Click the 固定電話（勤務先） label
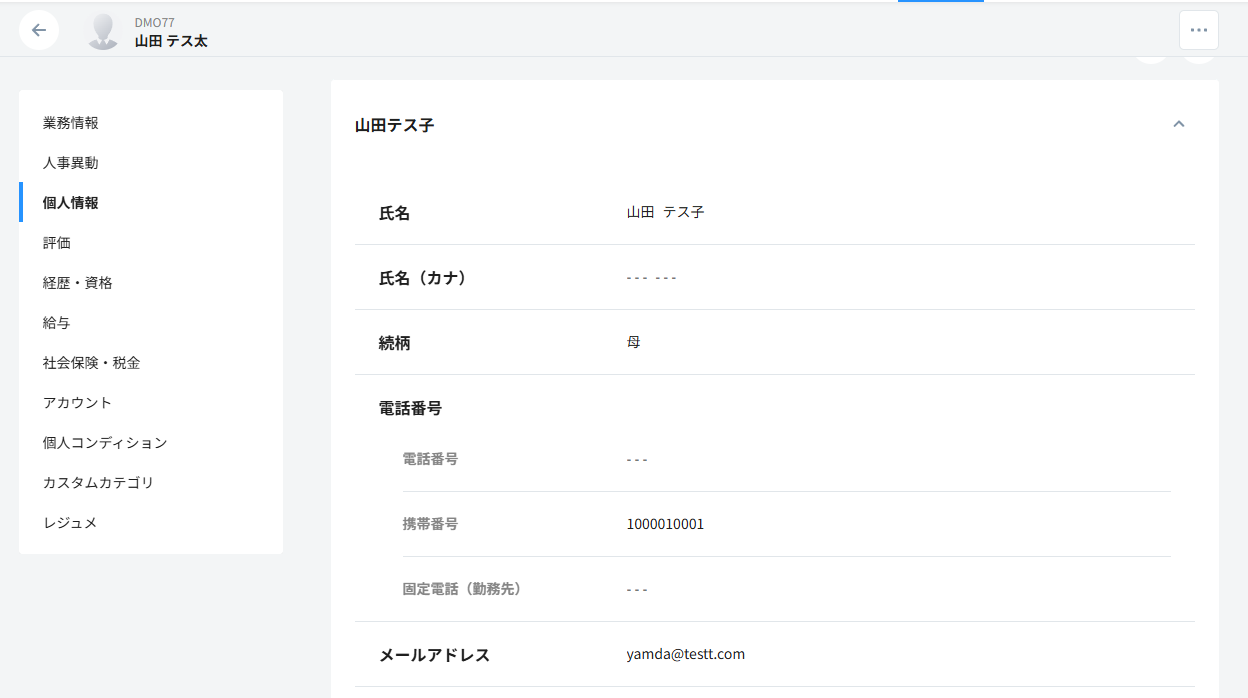 (462, 589)
